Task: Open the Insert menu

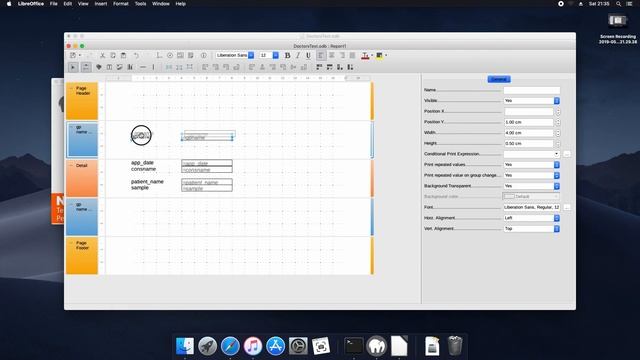Action: pyautogui.click(x=101, y=4)
